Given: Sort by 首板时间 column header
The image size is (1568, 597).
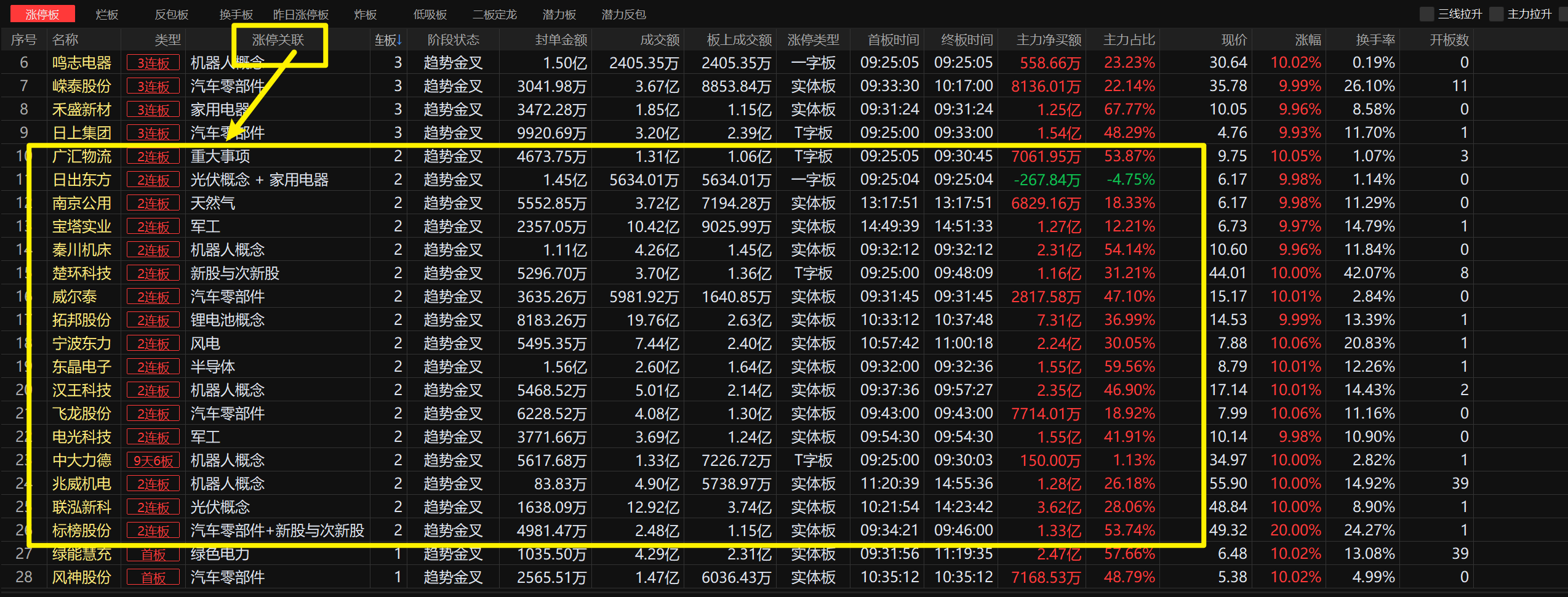Looking at the screenshot, I should tap(894, 40).
